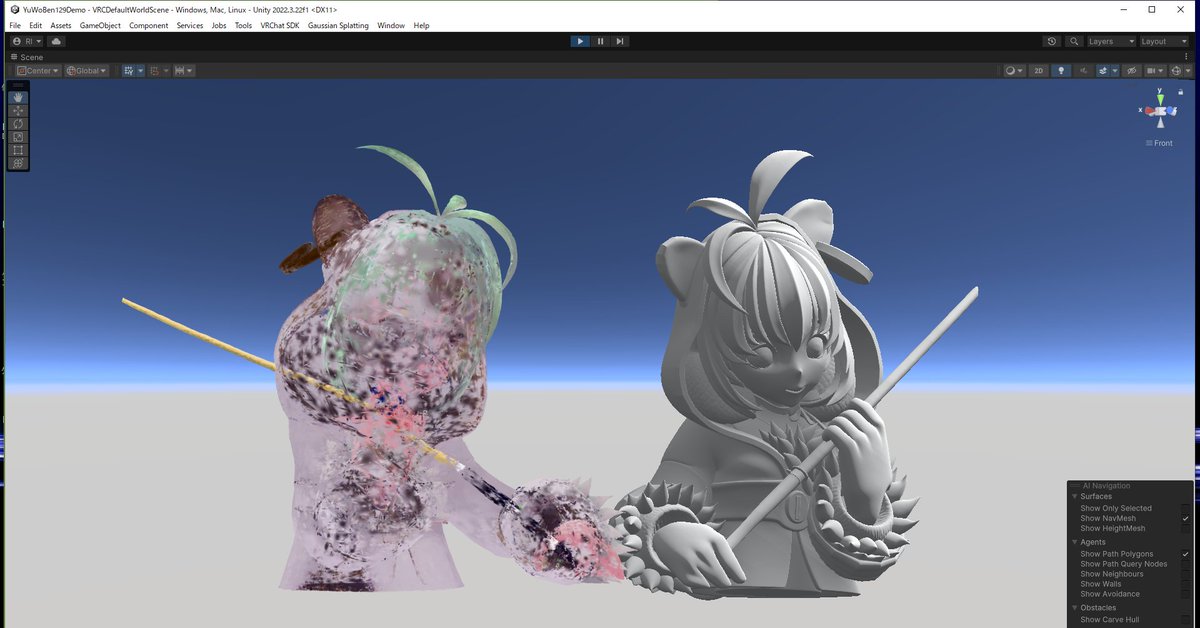Uncheck Show NavMesh checkbox

point(1186,518)
